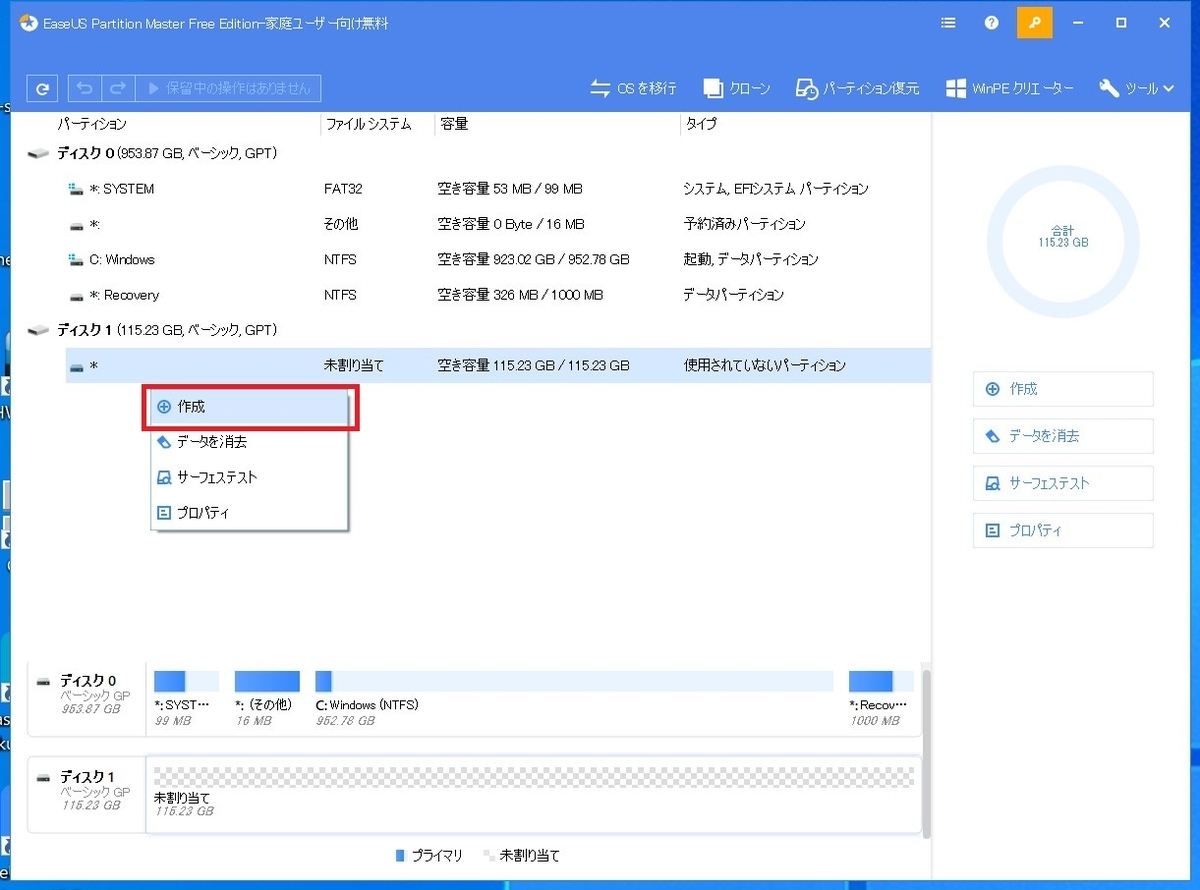Click eraser icon on right panel データを消去
The width and height of the screenshot is (1200, 890).
click(x=993, y=436)
